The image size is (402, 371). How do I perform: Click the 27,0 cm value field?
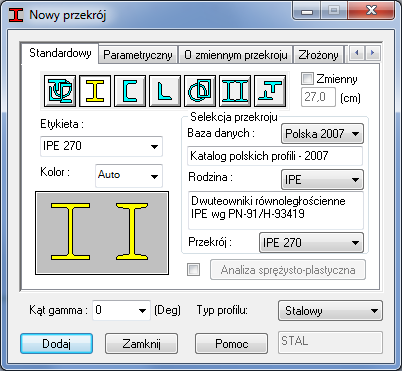pos(318,97)
